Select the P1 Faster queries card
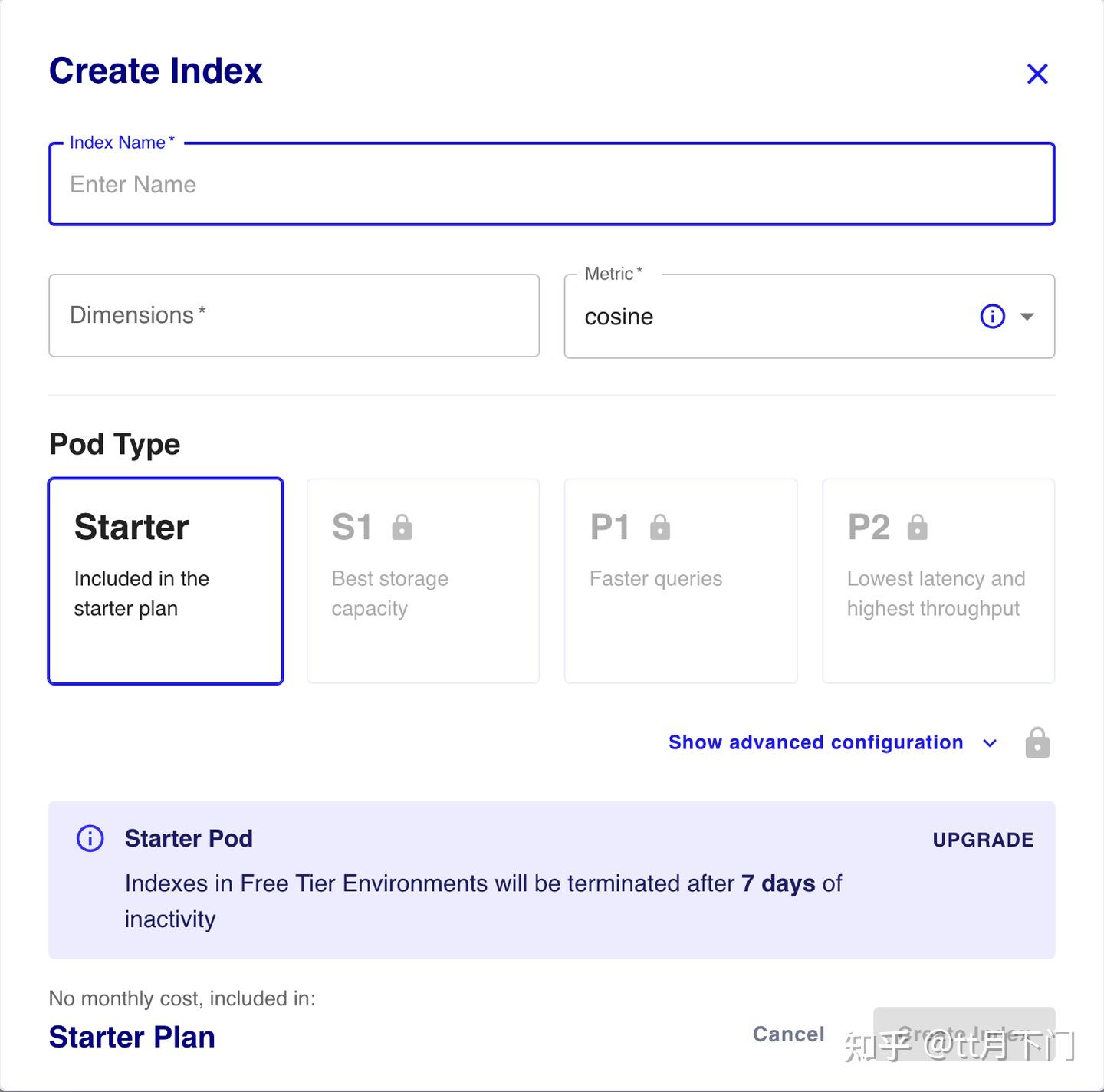1104x1092 pixels. (681, 581)
